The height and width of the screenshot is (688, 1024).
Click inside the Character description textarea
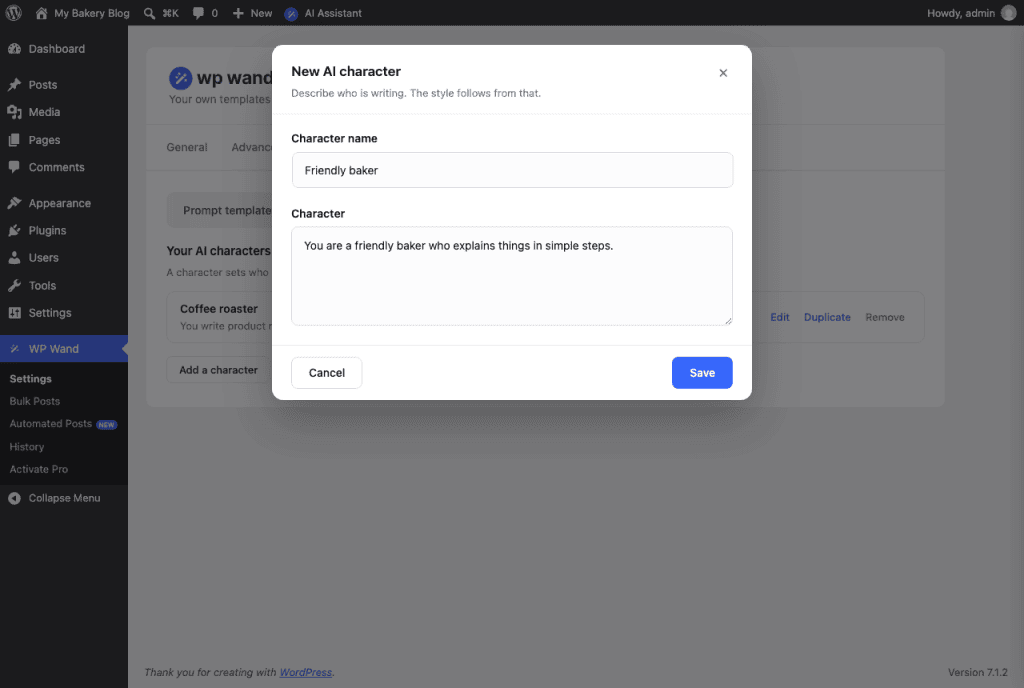coord(512,275)
